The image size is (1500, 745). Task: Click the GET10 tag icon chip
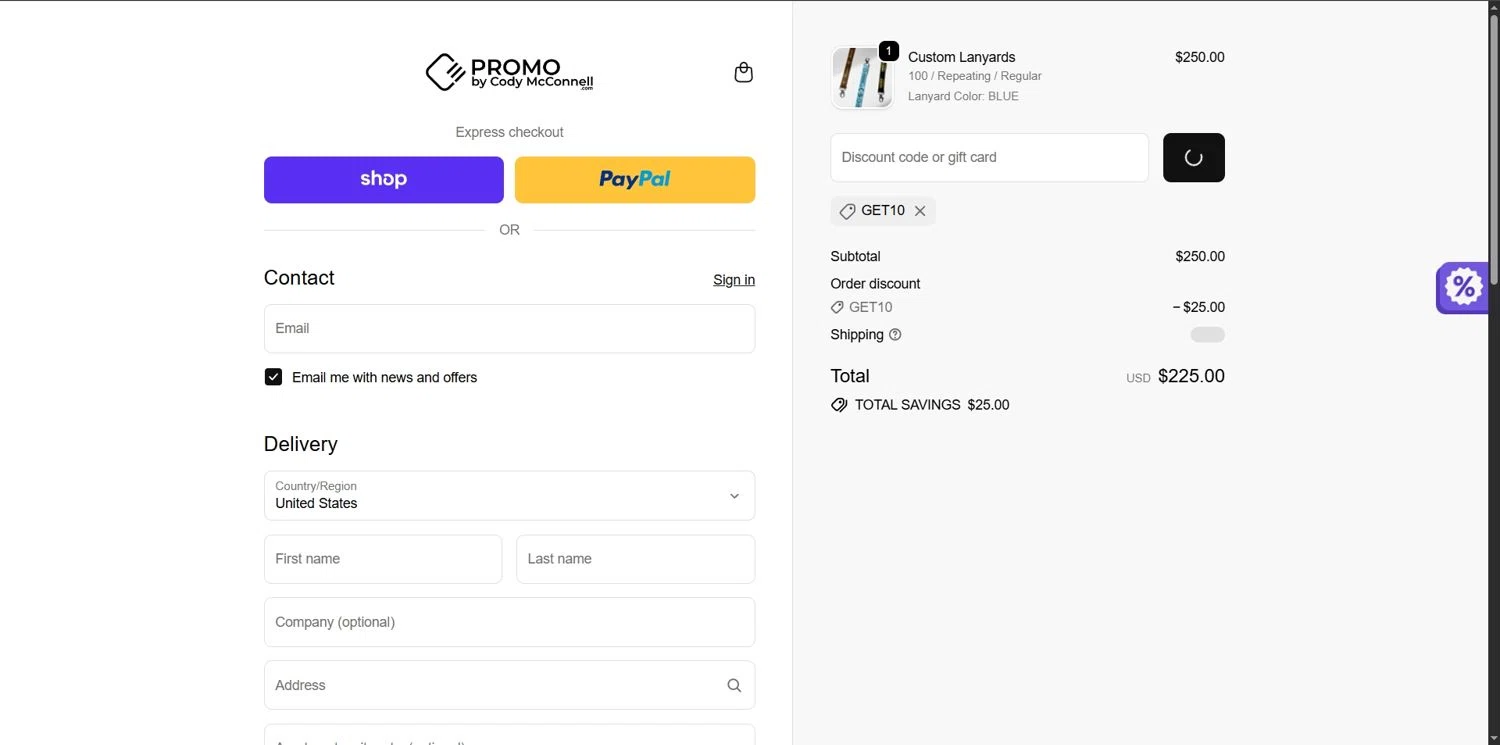[x=847, y=211]
